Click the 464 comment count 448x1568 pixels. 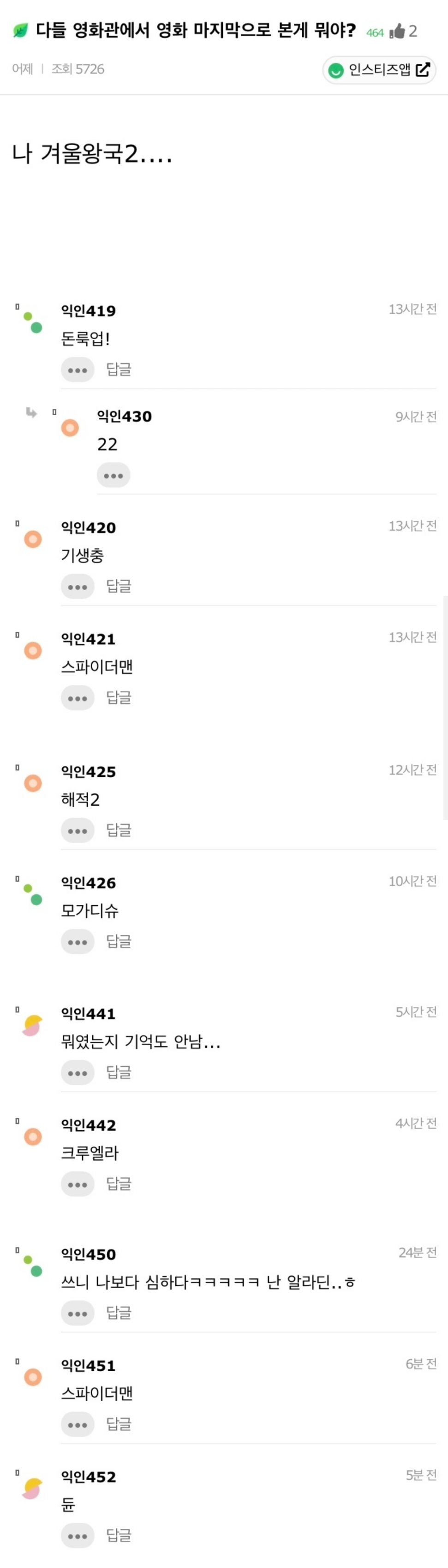(x=375, y=33)
